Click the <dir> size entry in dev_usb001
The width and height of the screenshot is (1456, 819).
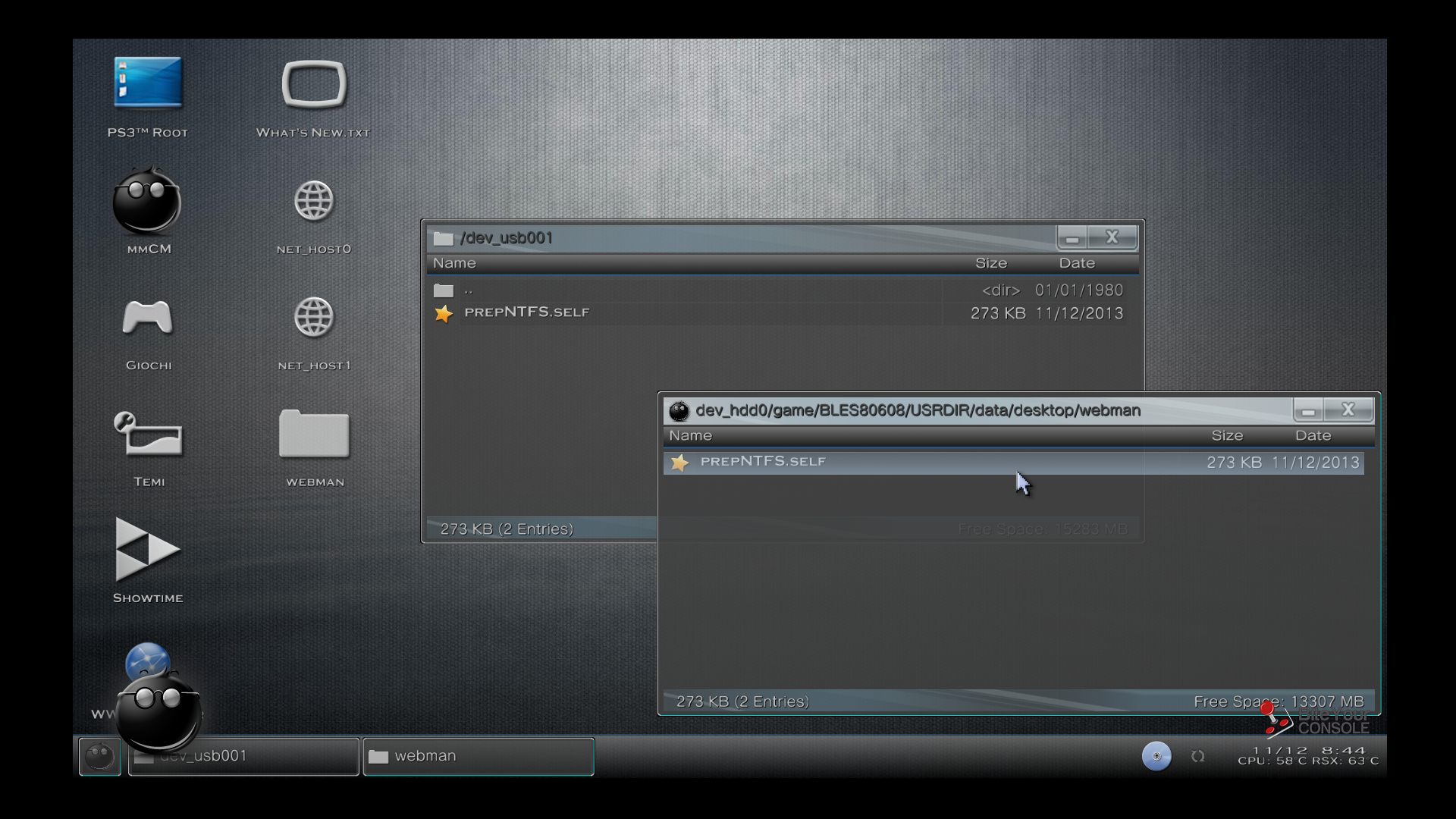[x=1001, y=290]
